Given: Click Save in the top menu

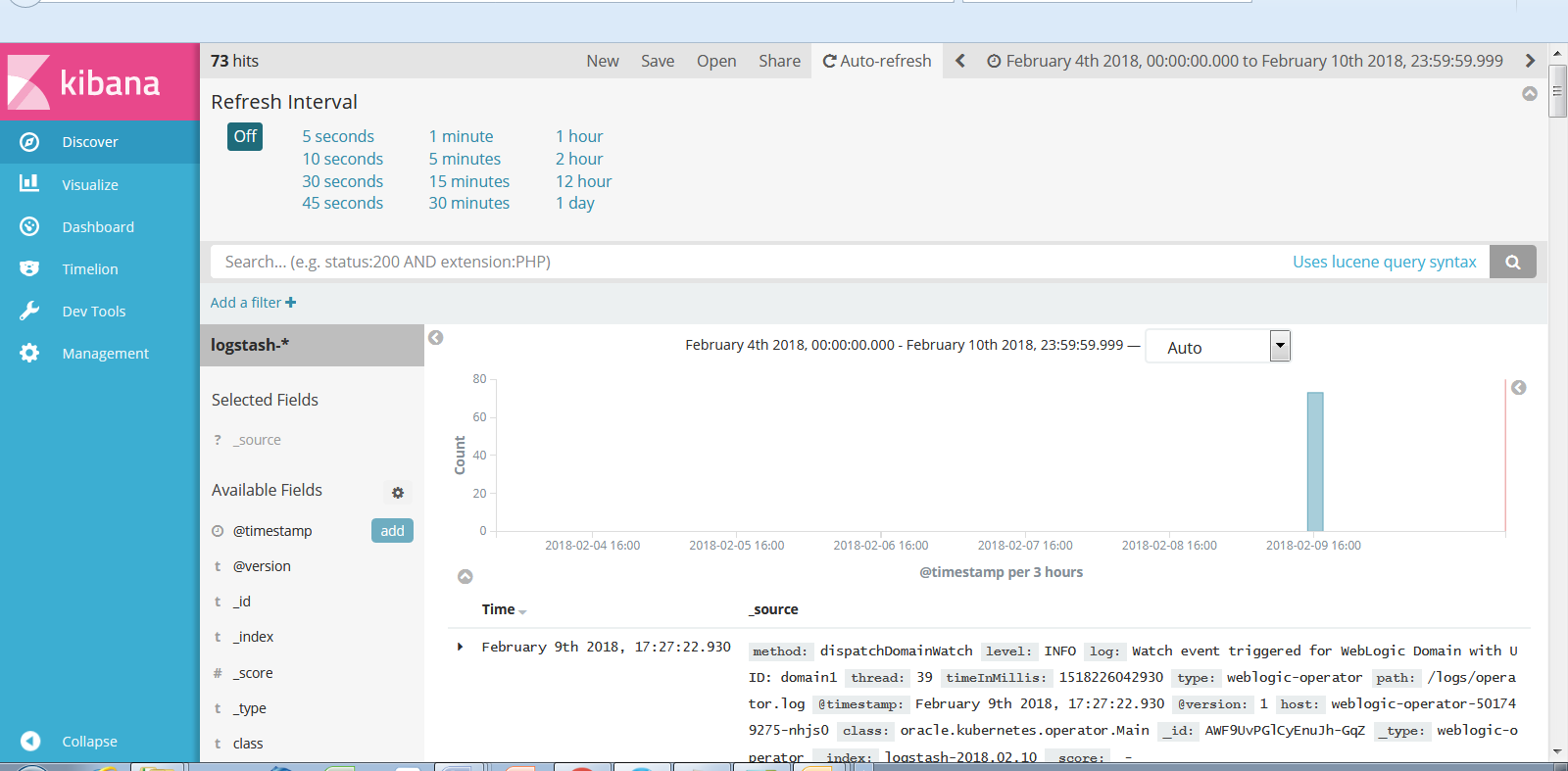Looking at the screenshot, I should (x=658, y=61).
